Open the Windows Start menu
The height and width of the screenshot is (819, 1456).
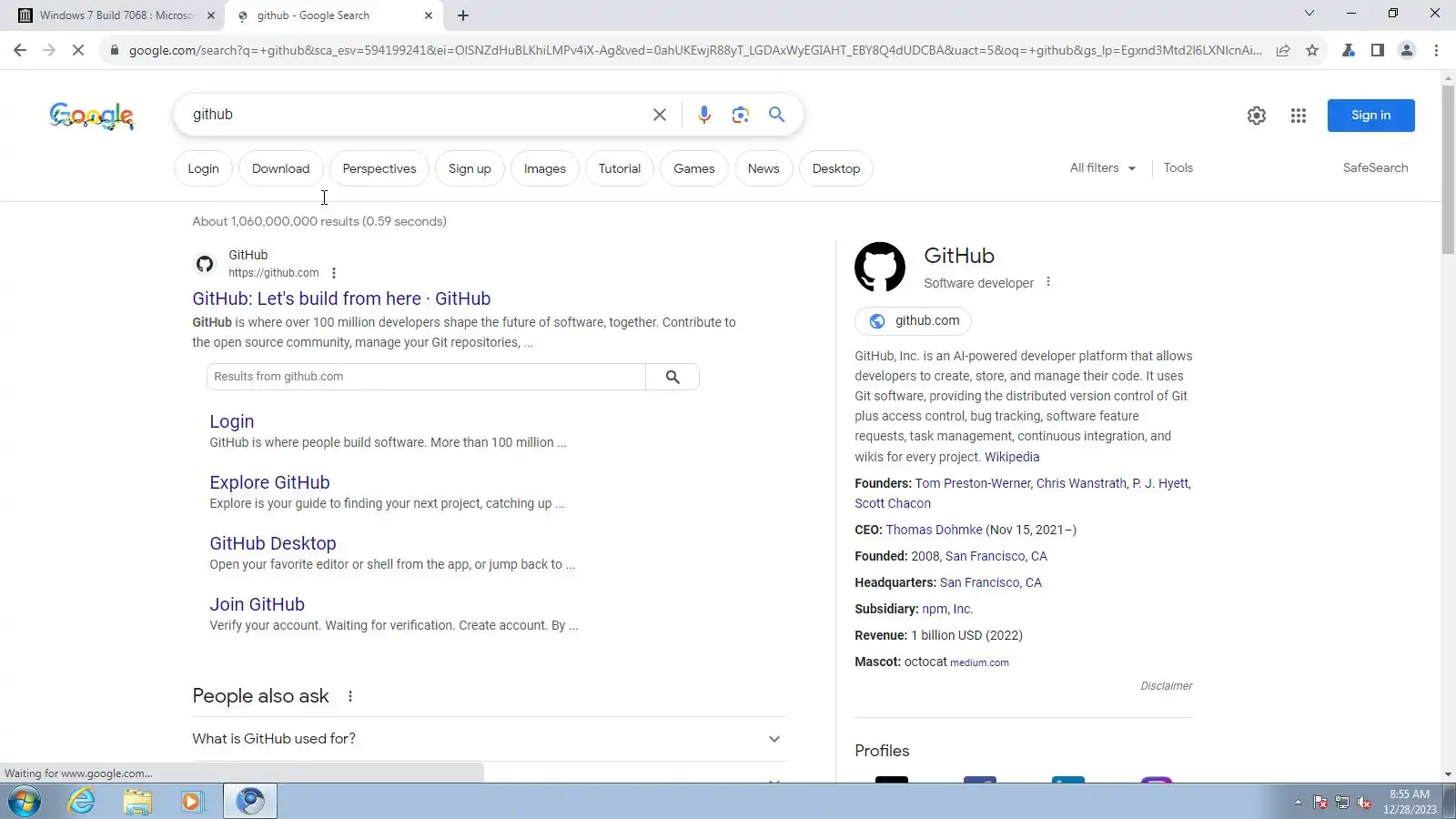click(25, 802)
